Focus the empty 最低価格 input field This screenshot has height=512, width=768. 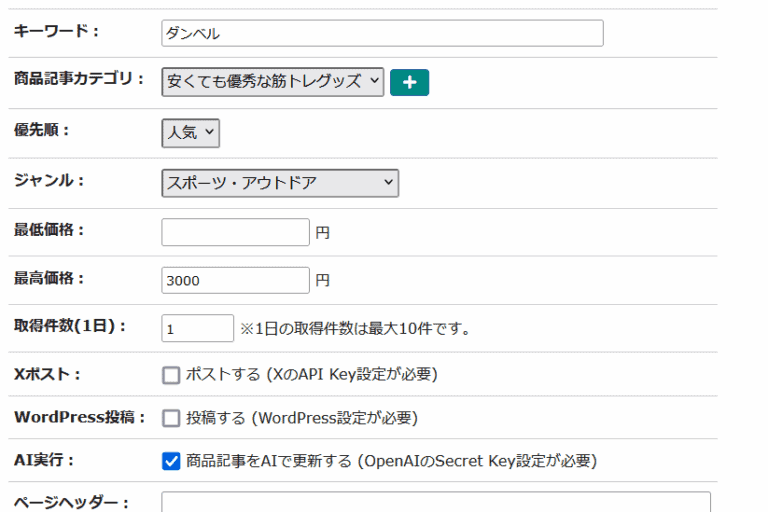click(x=235, y=232)
